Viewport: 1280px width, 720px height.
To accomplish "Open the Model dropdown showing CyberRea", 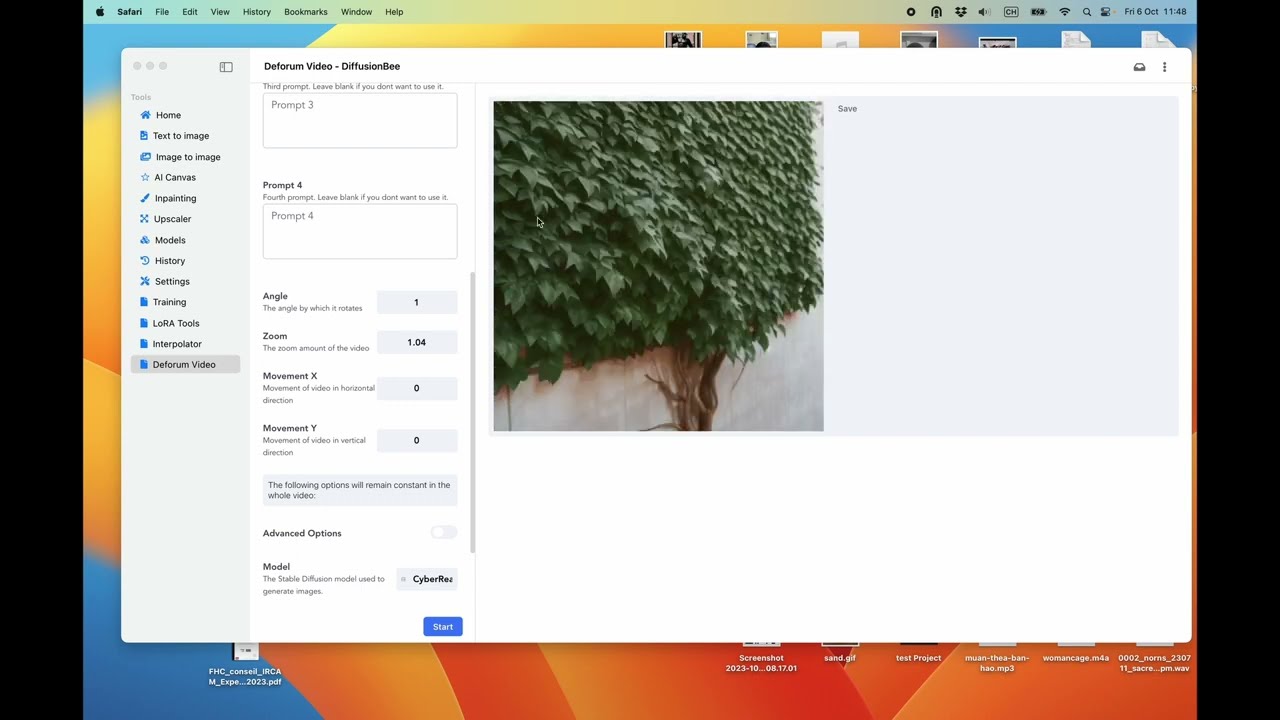I will coord(427,579).
